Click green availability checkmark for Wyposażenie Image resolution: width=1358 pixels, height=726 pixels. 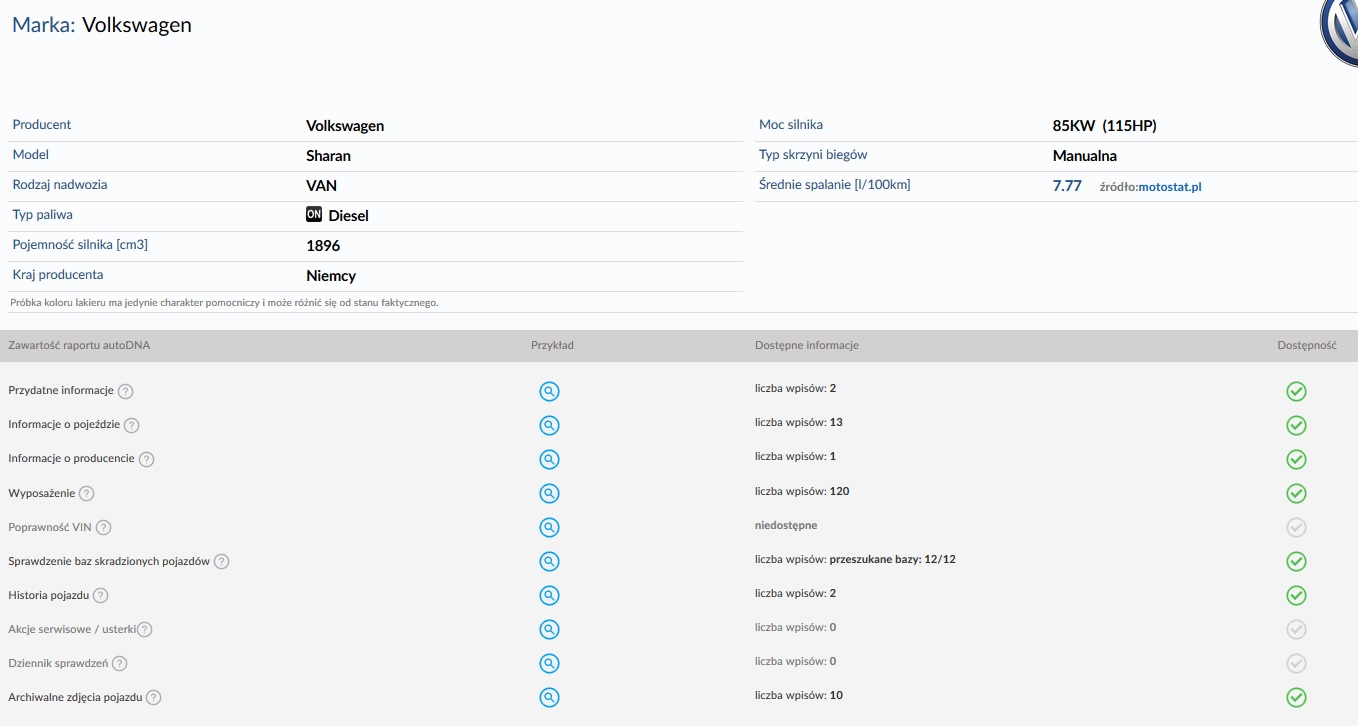[x=1296, y=493]
